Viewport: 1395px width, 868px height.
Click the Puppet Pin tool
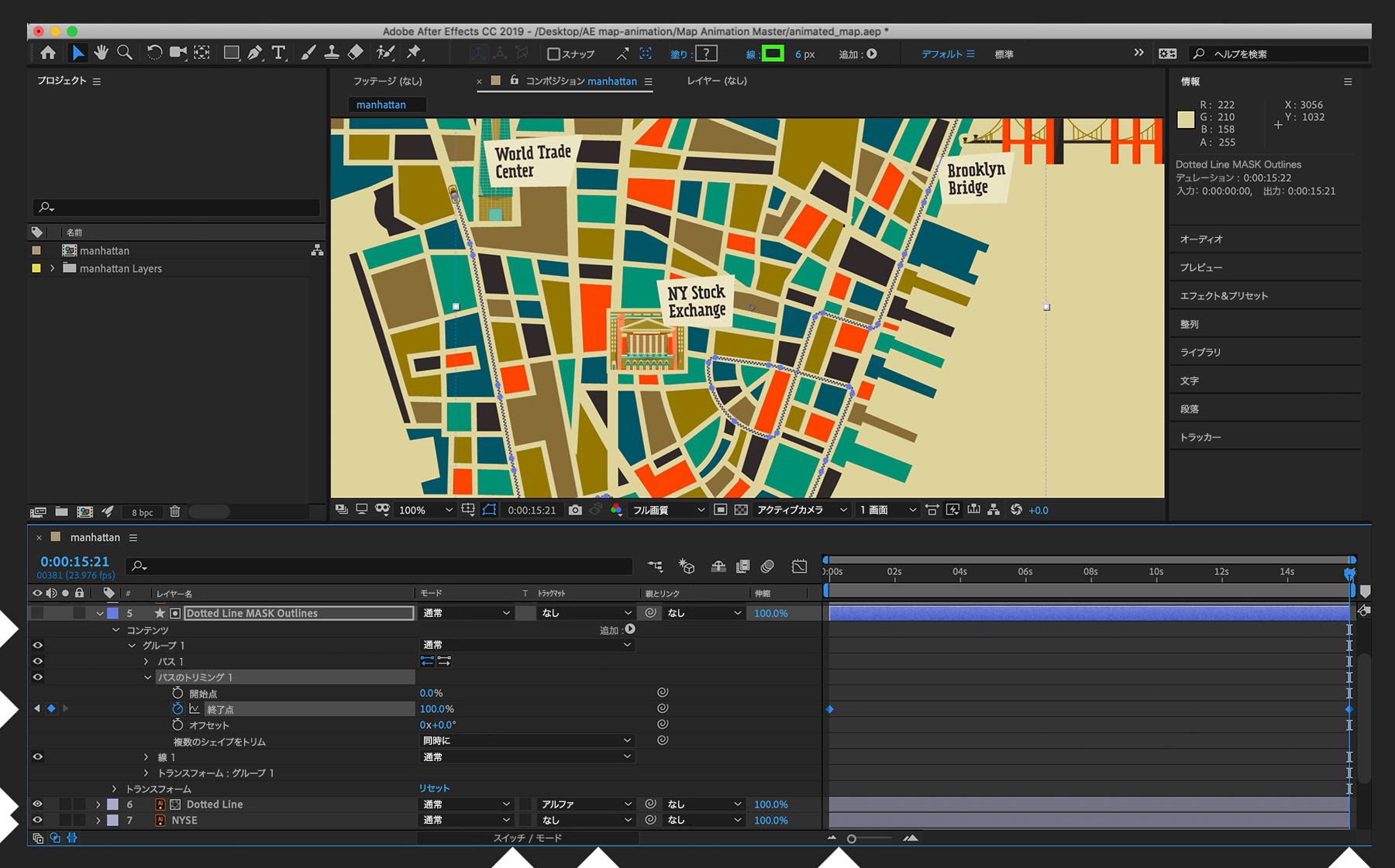click(x=414, y=53)
